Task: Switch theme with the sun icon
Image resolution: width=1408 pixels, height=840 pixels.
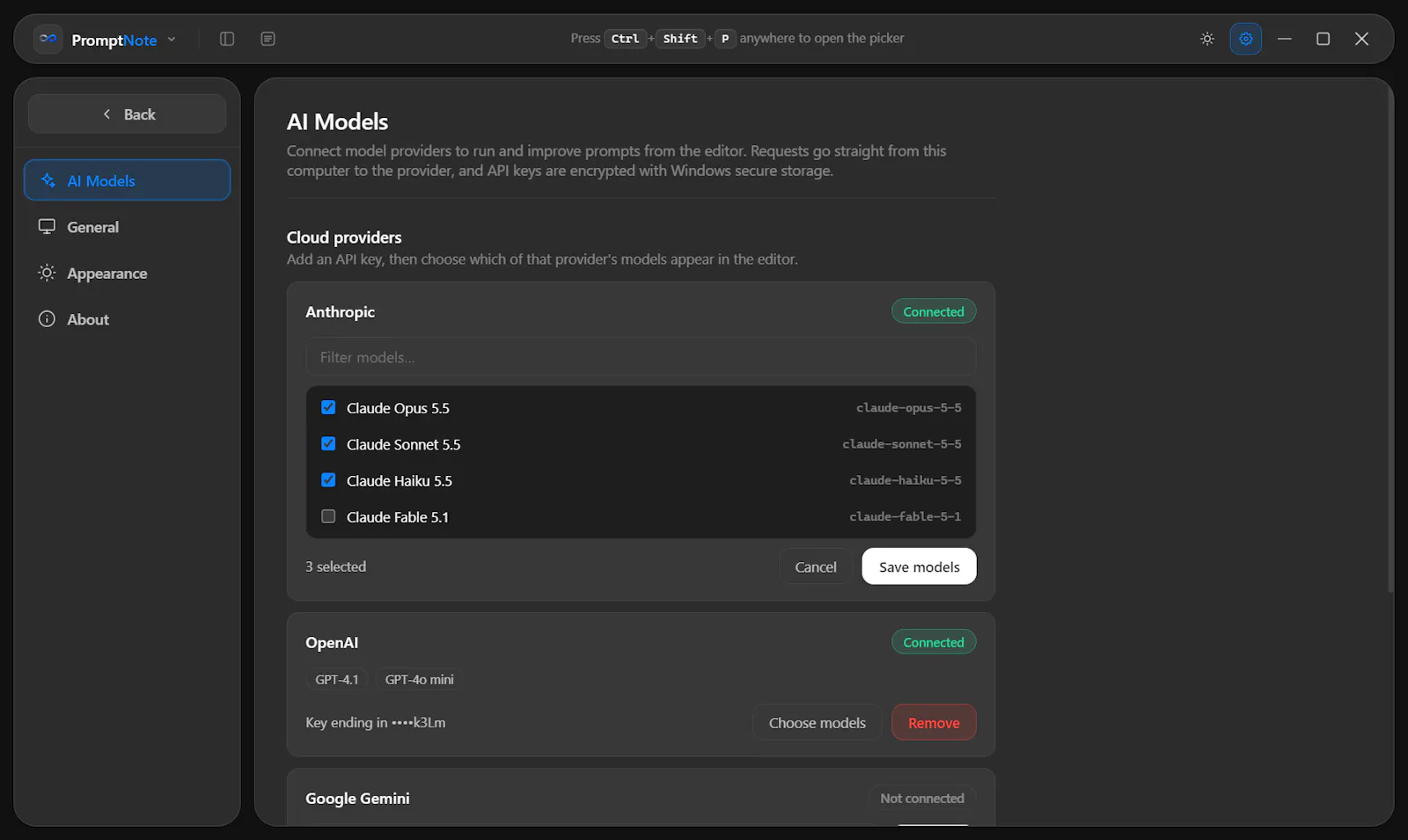Action: [x=1207, y=39]
